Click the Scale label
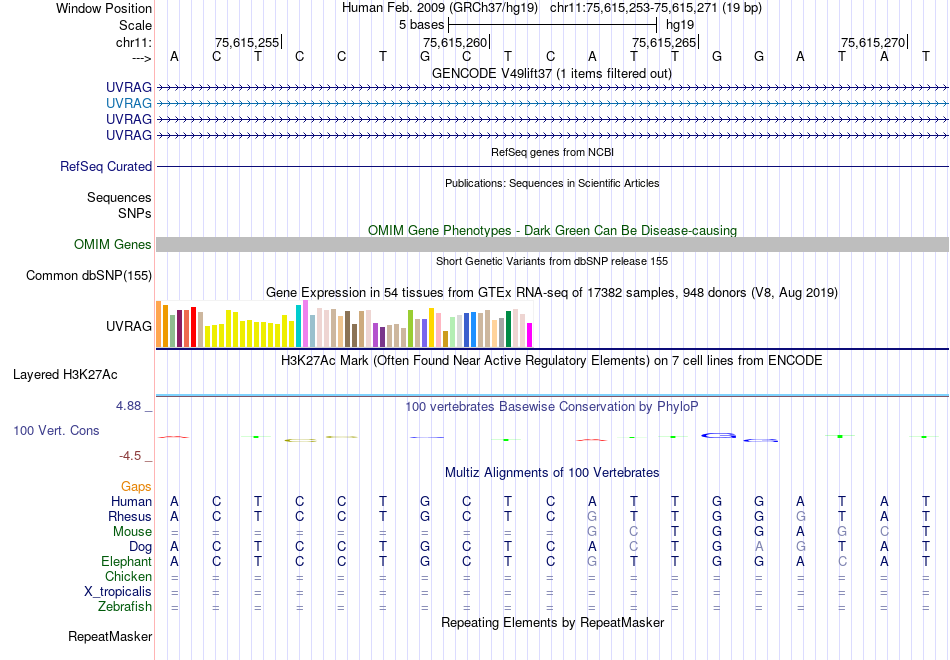Image resolution: width=950 pixels, height=660 pixels. click(136, 25)
